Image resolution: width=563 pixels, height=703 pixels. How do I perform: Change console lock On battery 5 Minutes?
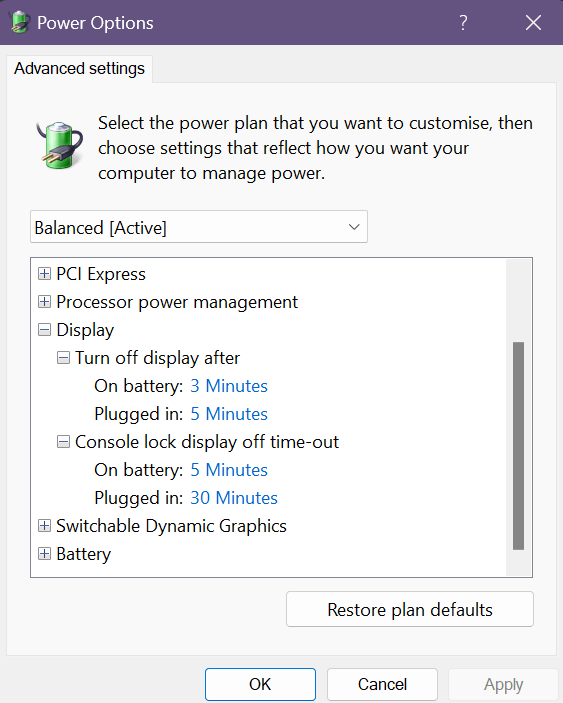coord(229,470)
